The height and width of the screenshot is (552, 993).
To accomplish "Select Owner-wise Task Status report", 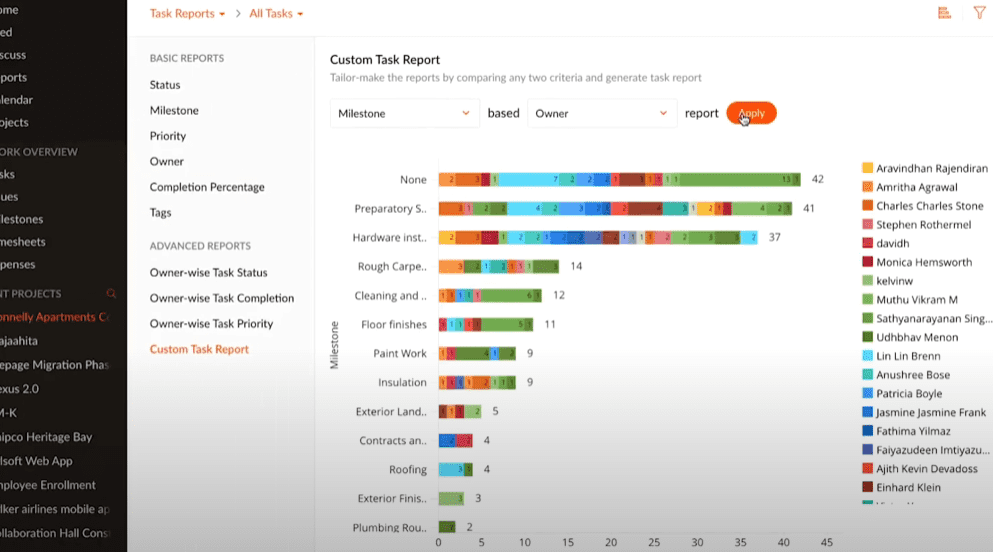I will (208, 272).
